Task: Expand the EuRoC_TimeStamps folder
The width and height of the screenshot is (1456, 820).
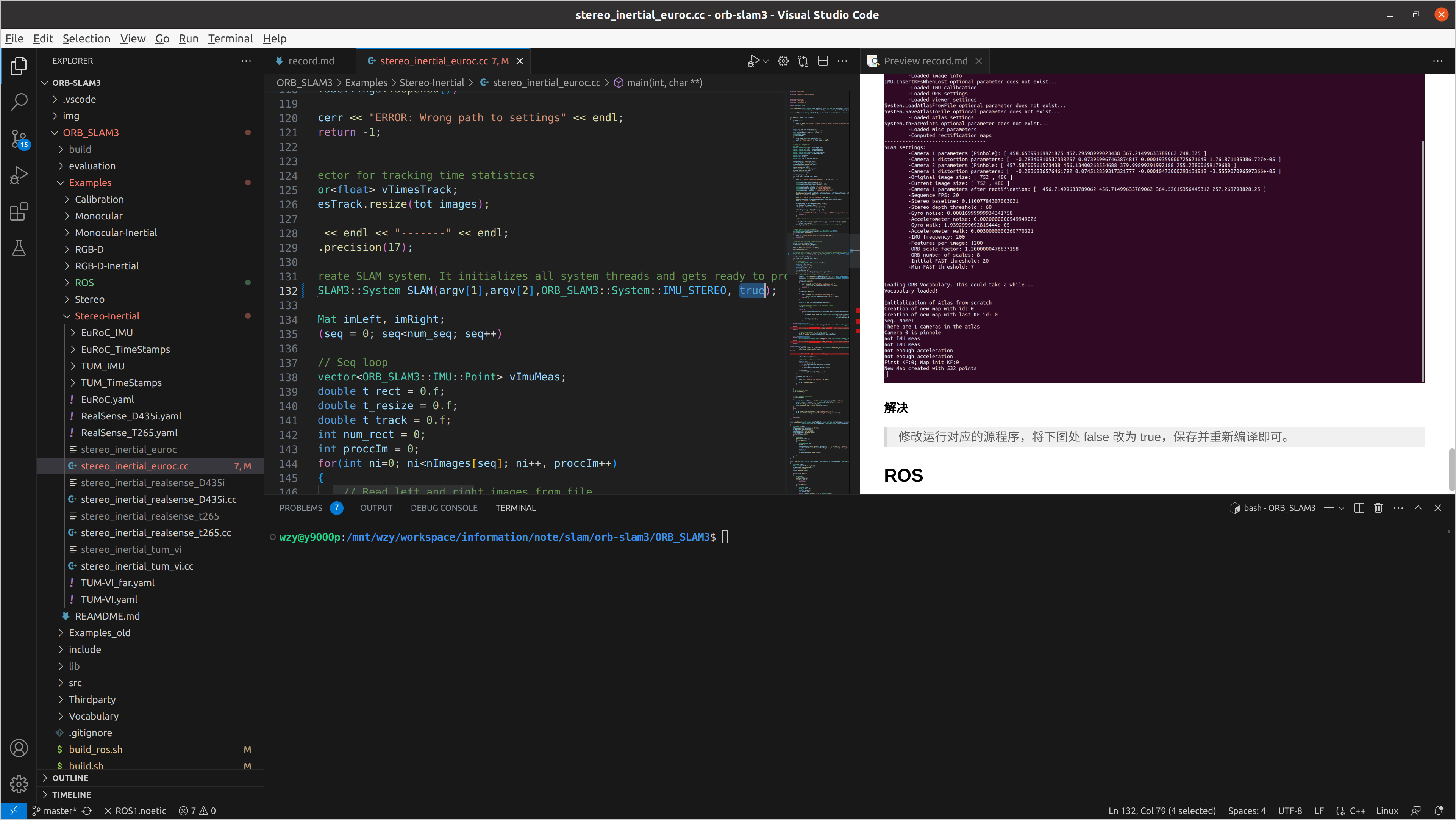Action: point(150,349)
